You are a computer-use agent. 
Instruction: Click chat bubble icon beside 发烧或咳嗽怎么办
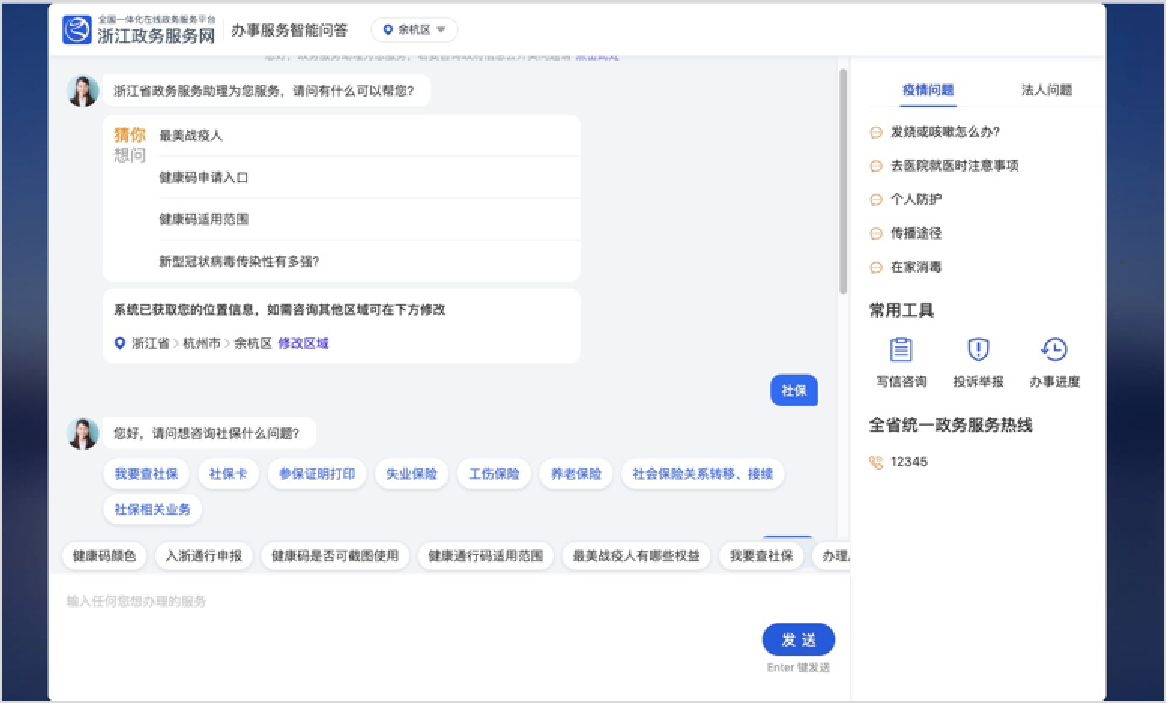pos(876,132)
